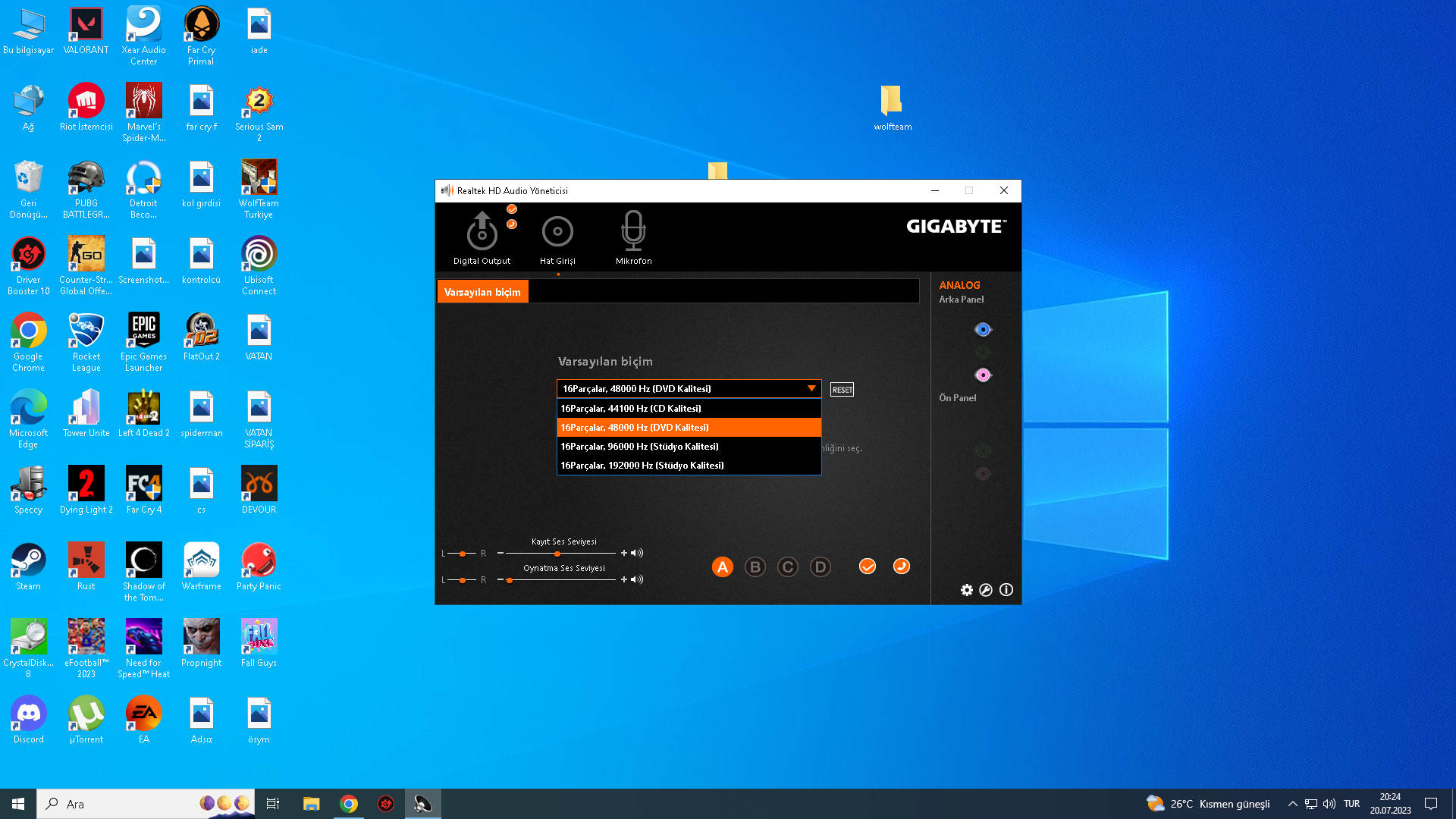
Task: Select the Discord desktop icon
Action: point(29,720)
